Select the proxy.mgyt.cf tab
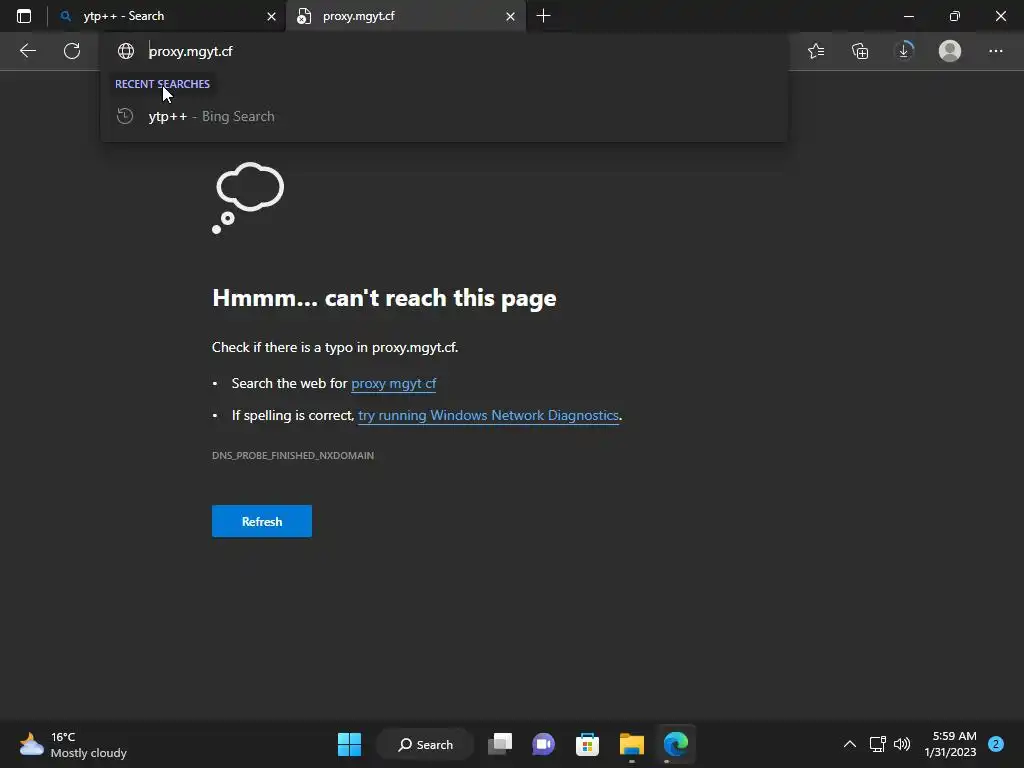The height and width of the screenshot is (768, 1024). click(405, 16)
